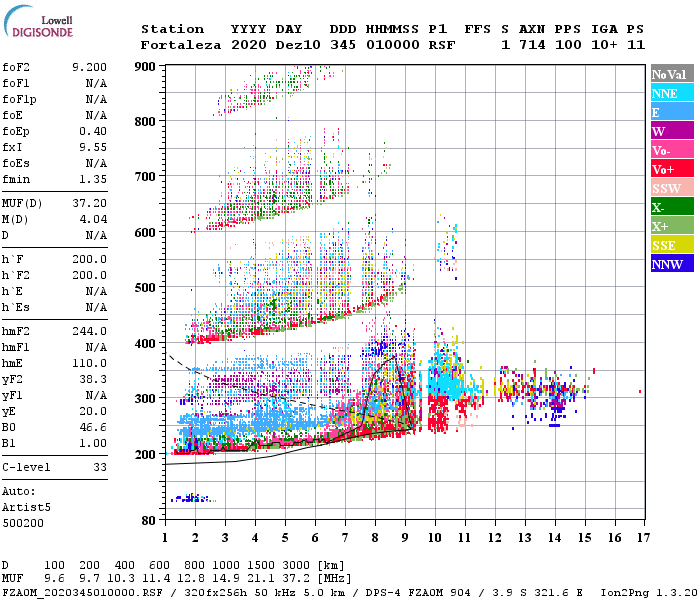The height and width of the screenshot is (600, 700).
Task: Click the foF2 value 9.200
Action: [x=89, y=67]
